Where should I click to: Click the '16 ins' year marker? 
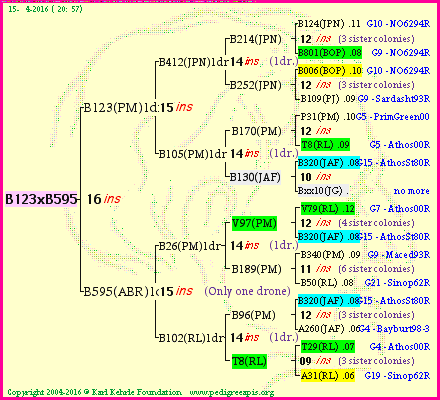104,199
